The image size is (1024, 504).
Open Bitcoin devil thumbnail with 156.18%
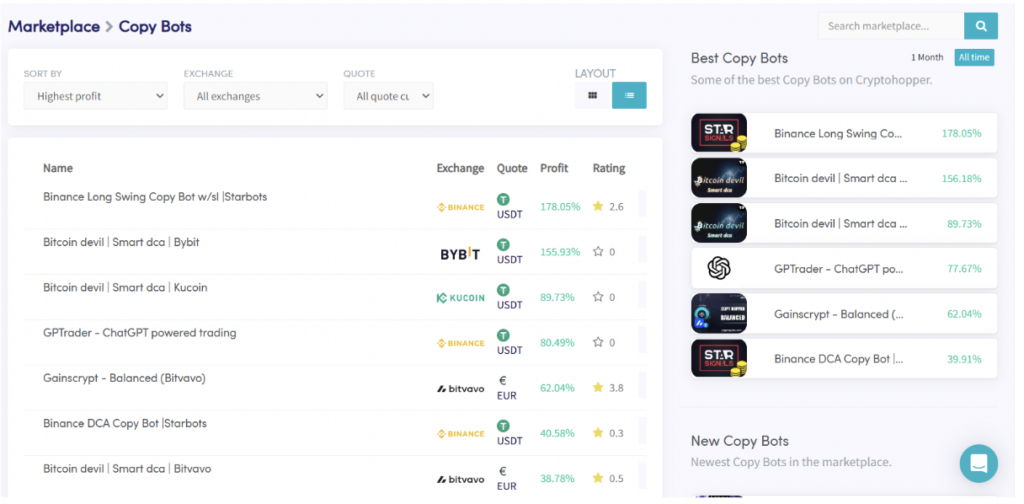tap(719, 178)
